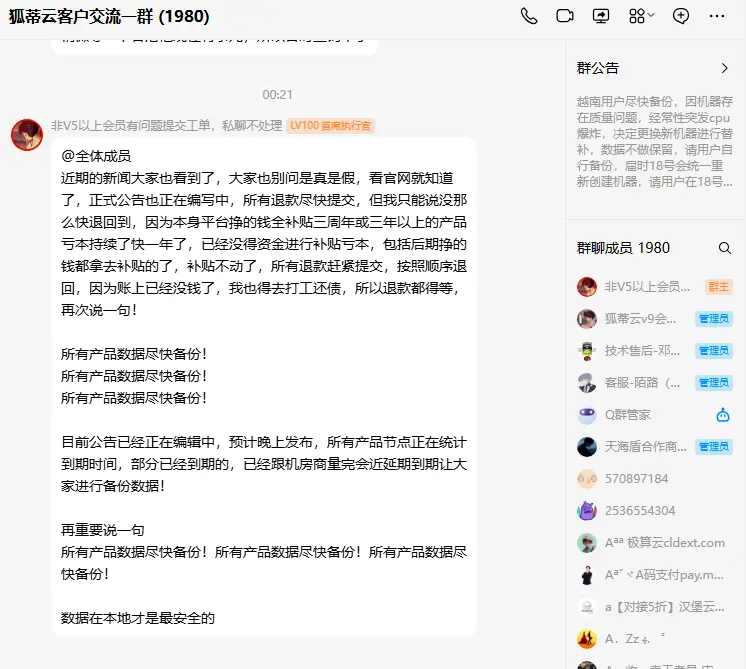The image size is (746, 669).
Task: Click avatar of A码支付 member
Action: (x=587, y=575)
